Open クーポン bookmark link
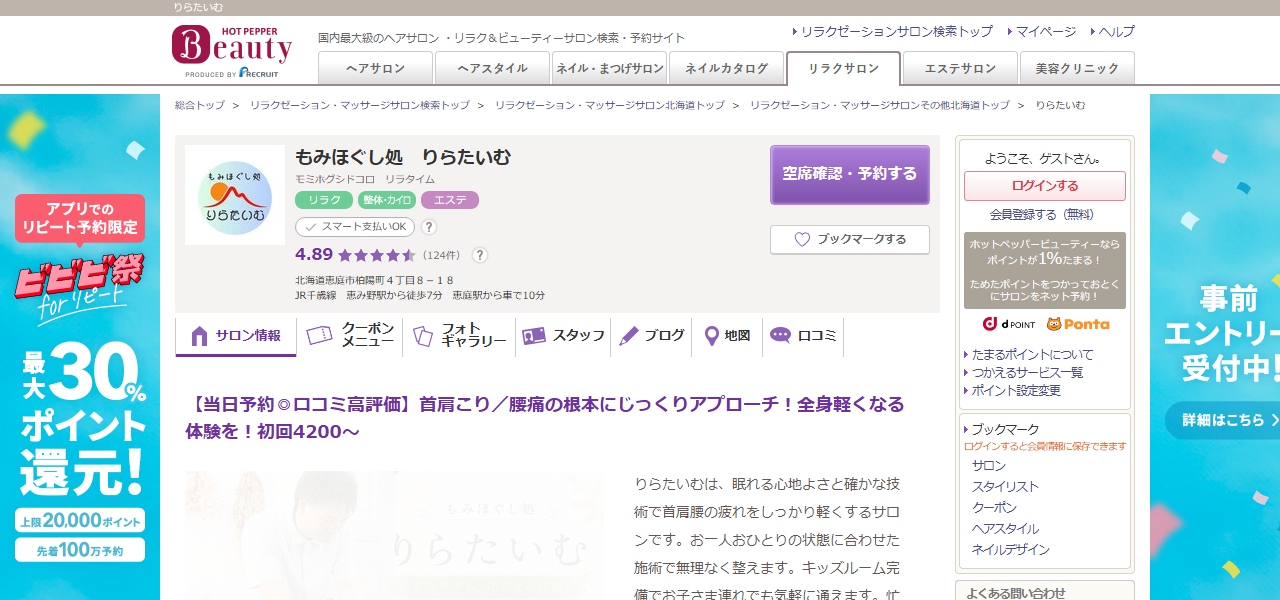Screen dimensions: 1280x600 click(x=994, y=508)
